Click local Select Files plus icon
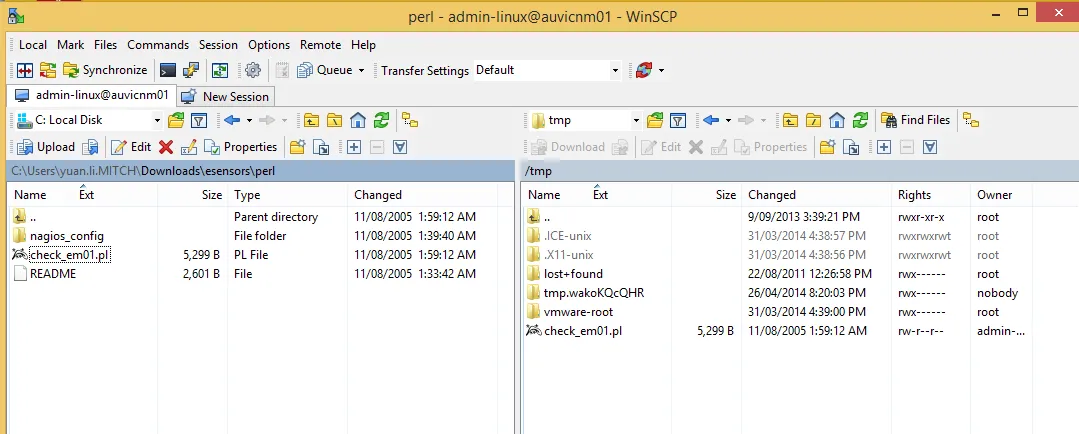 click(x=354, y=147)
